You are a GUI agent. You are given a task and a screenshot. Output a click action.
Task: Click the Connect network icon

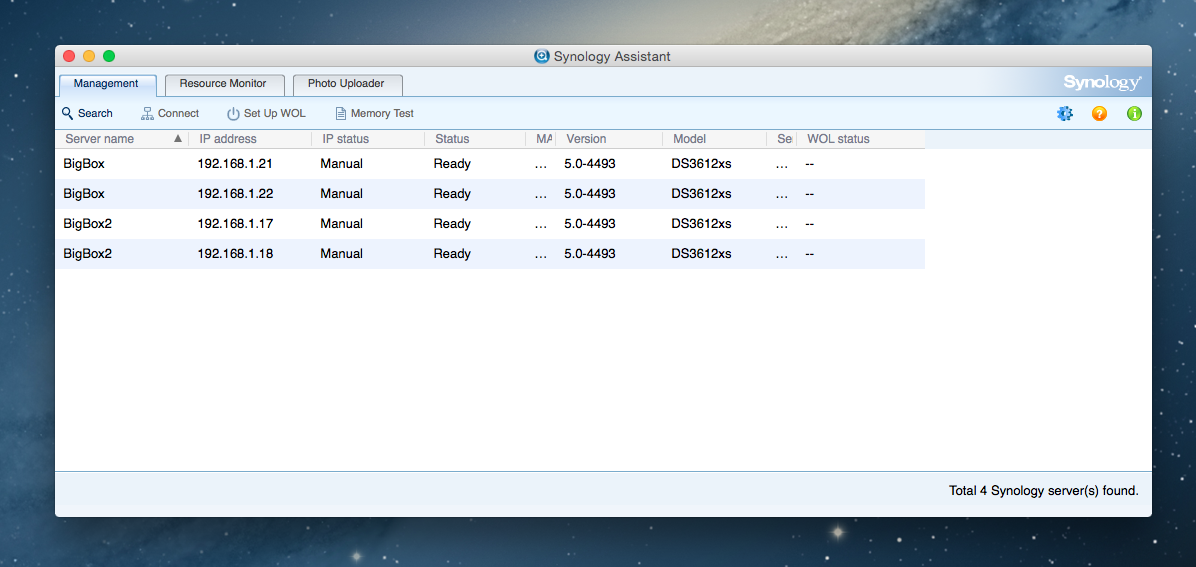(147, 114)
